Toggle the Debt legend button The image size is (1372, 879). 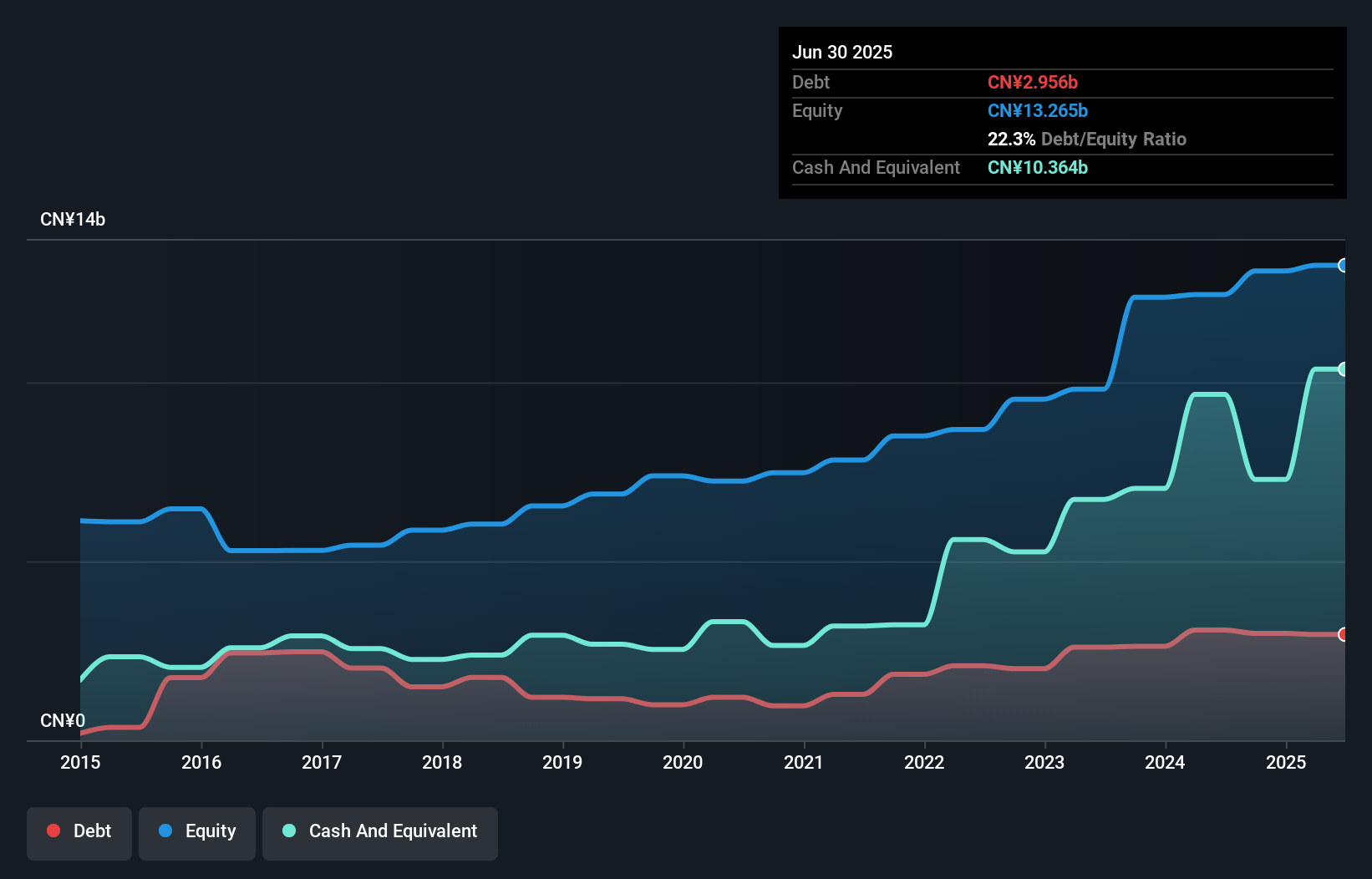(79, 831)
